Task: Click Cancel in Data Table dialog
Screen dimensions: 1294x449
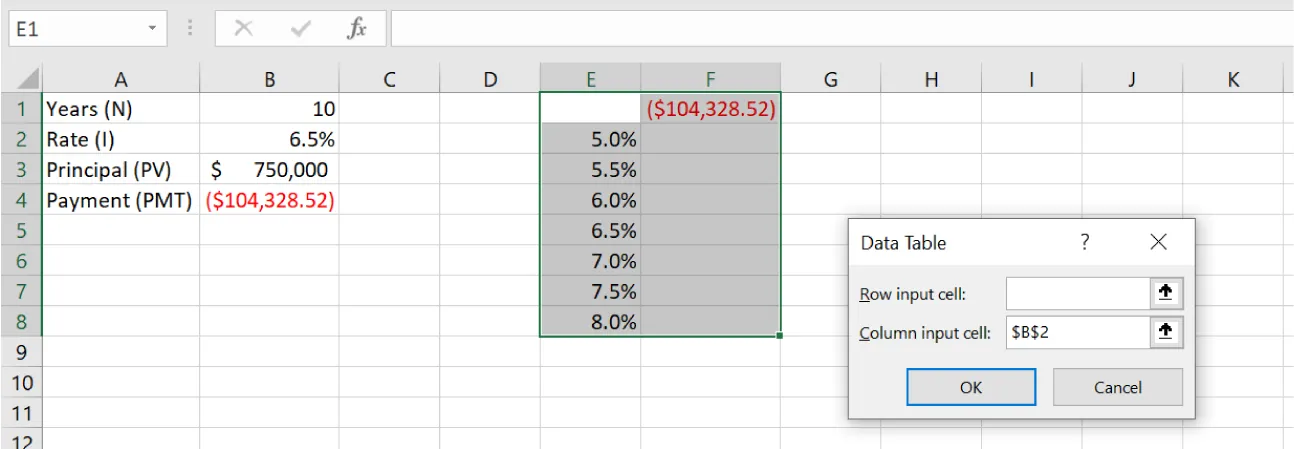Action: [1117, 387]
